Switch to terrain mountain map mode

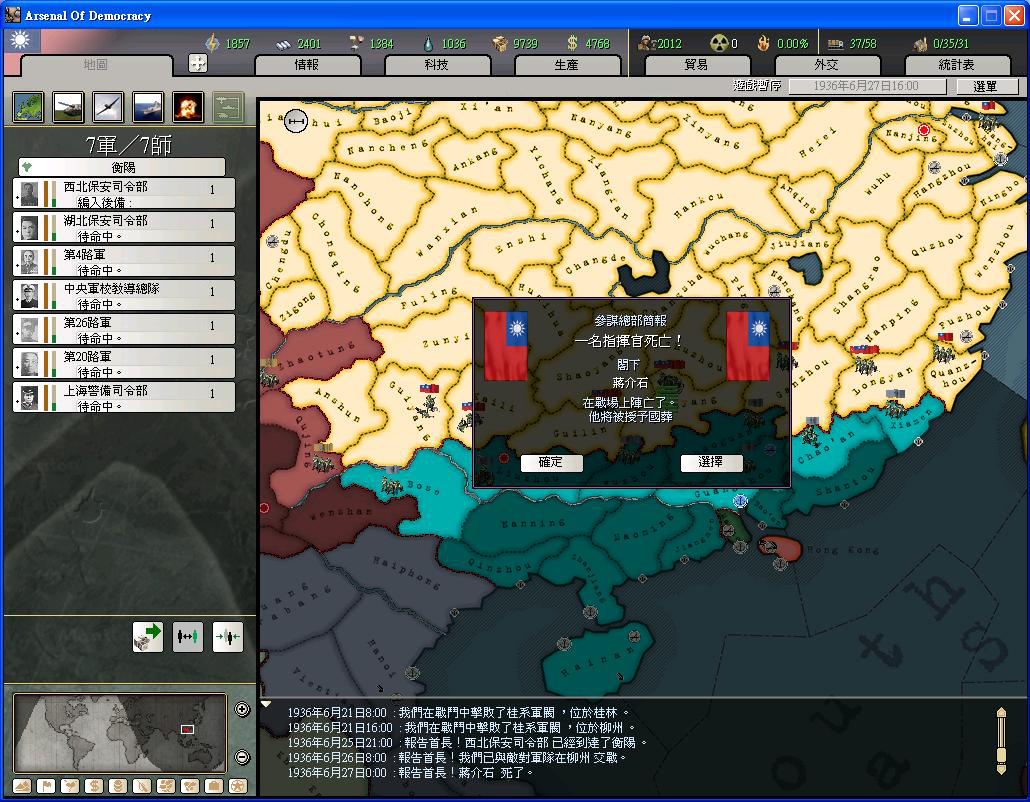point(22,786)
